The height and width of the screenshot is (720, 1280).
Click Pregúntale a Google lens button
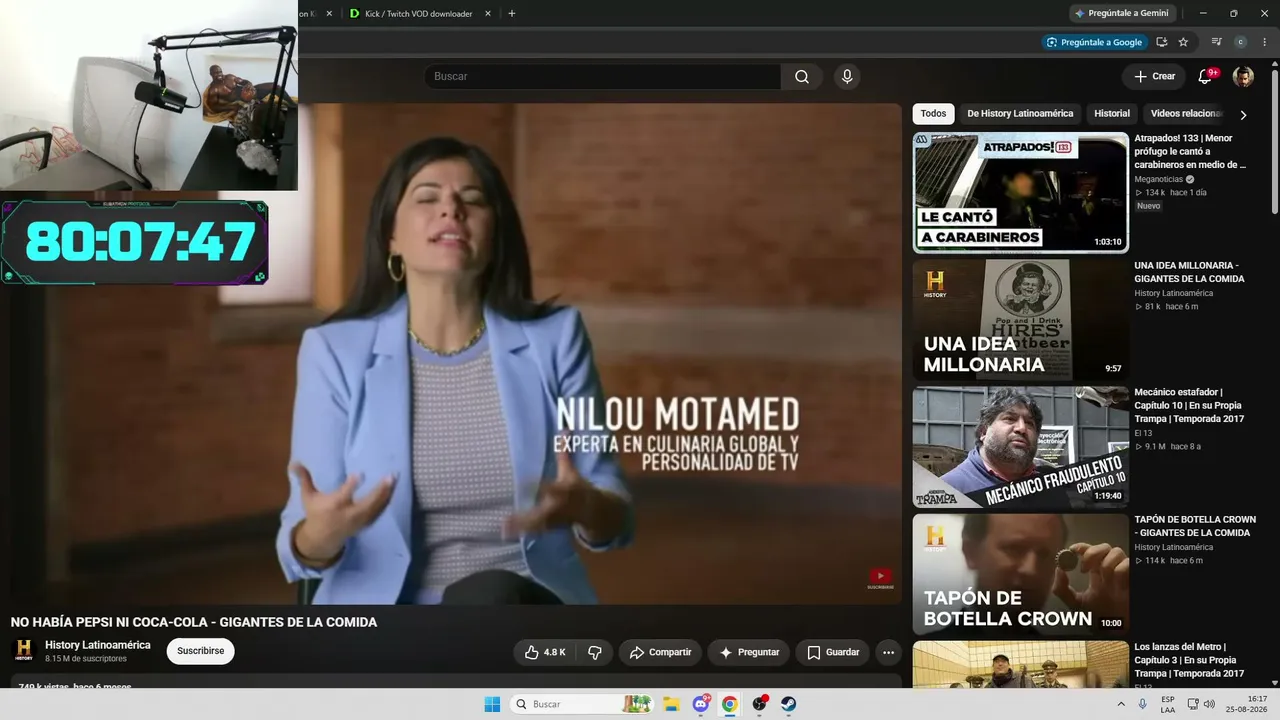pyautogui.click(x=1093, y=42)
